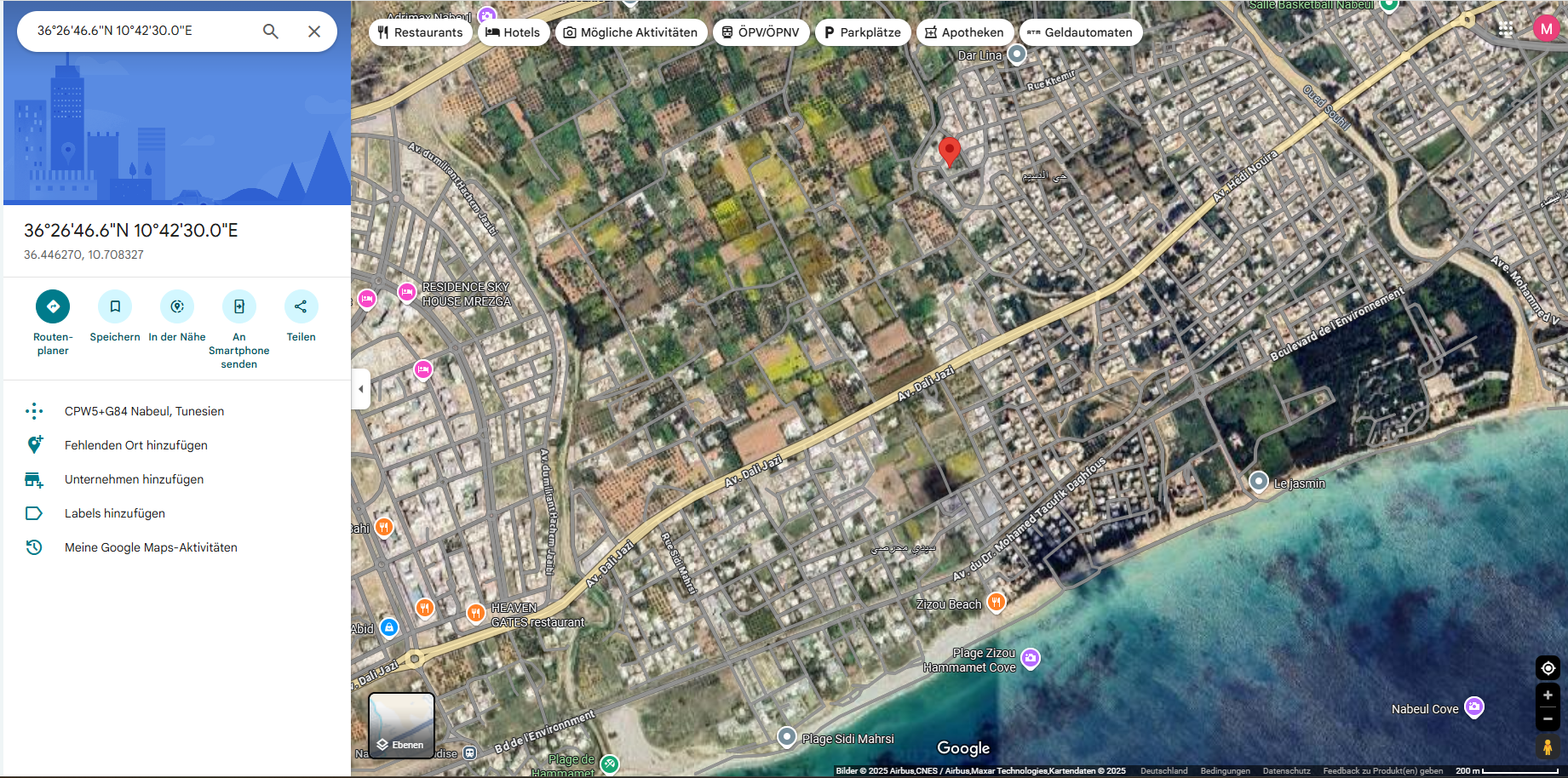
Task: Zoom out with the minus button
Action: pyautogui.click(x=1548, y=719)
